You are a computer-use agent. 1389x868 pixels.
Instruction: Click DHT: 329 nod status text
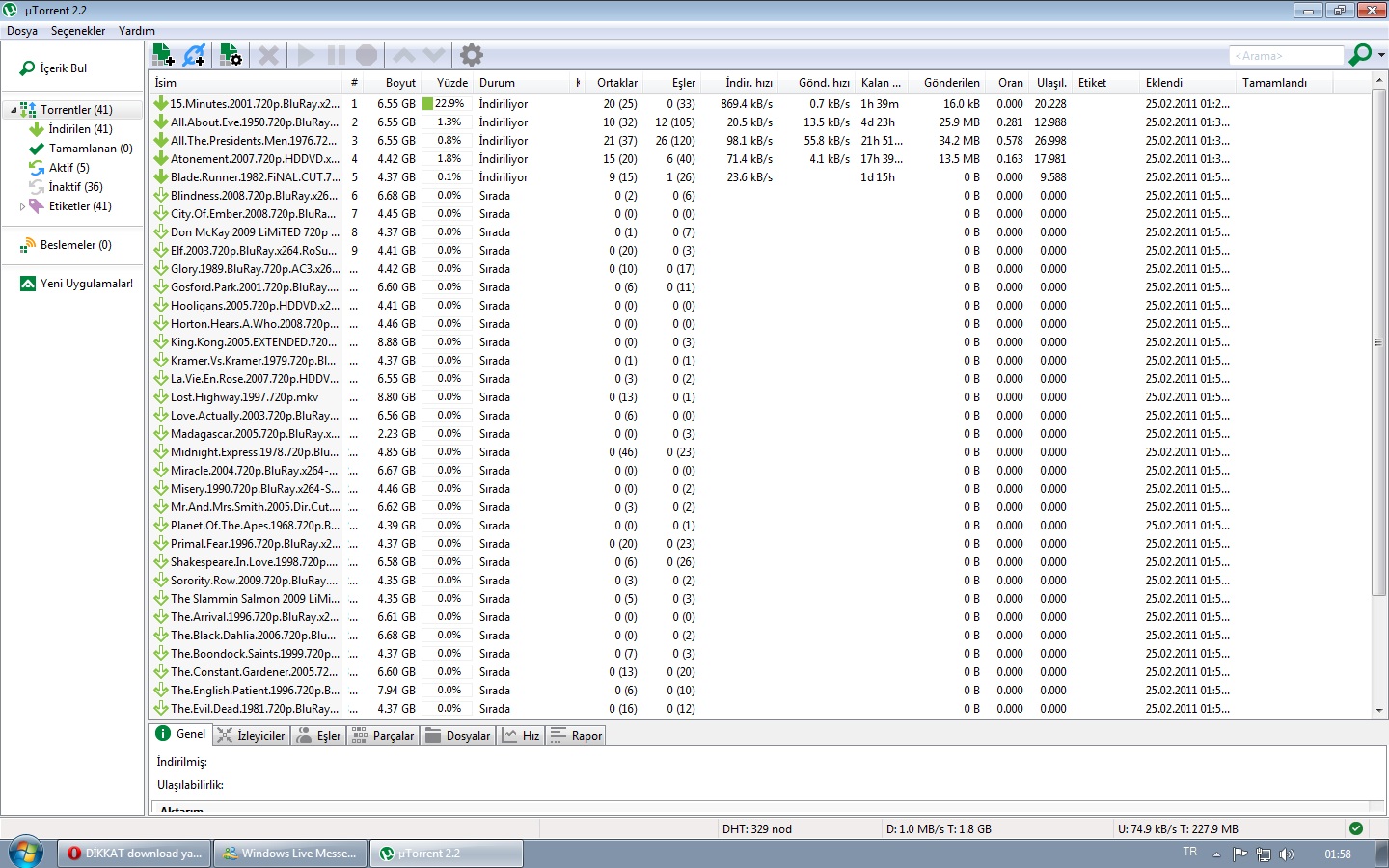tap(756, 829)
